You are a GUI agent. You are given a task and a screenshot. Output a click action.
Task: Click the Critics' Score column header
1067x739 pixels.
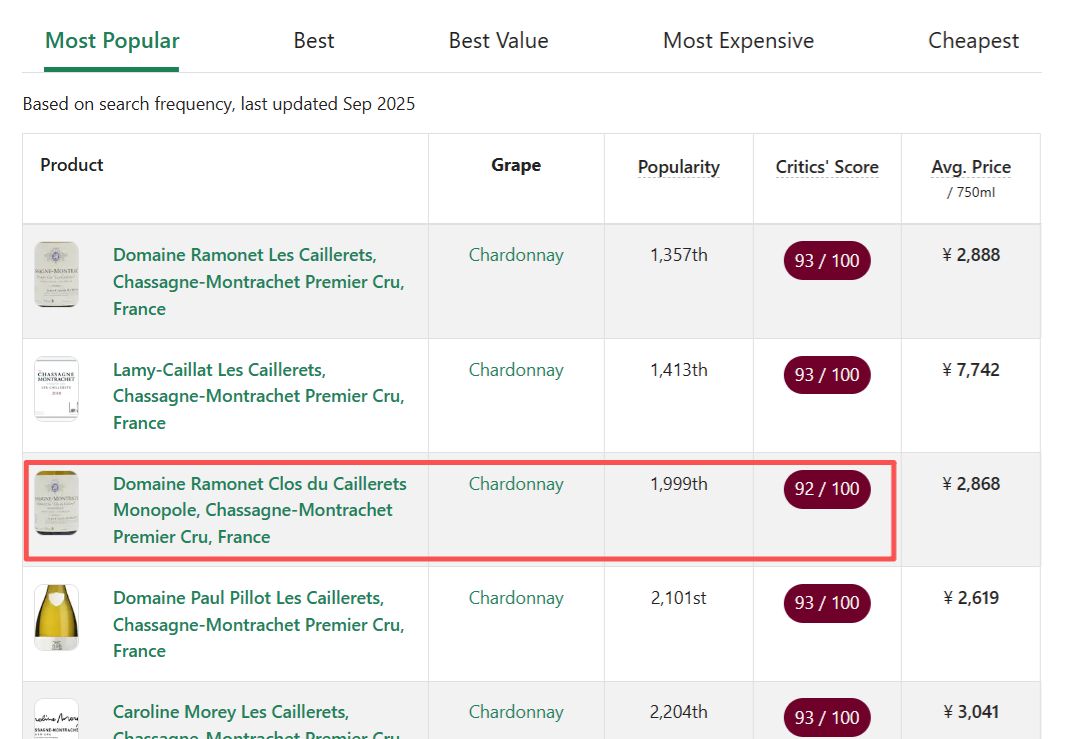tap(827, 167)
